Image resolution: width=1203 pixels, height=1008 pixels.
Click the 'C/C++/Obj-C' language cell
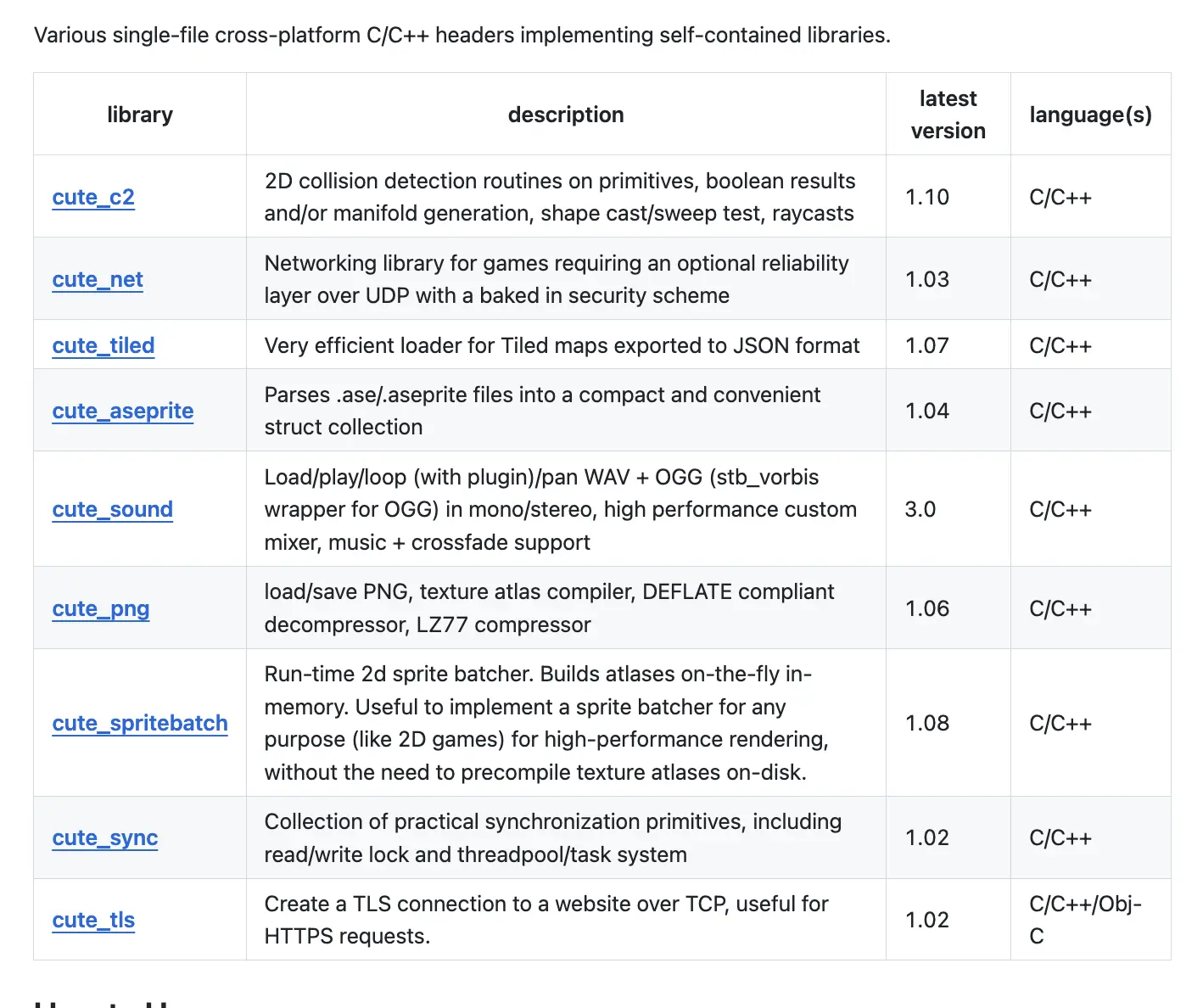(1091, 920)
